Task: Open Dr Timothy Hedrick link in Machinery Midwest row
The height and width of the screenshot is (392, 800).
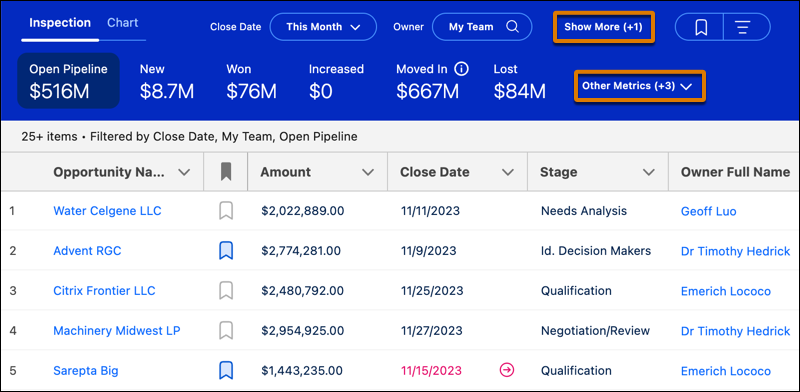Action: [x=735, y=331]
